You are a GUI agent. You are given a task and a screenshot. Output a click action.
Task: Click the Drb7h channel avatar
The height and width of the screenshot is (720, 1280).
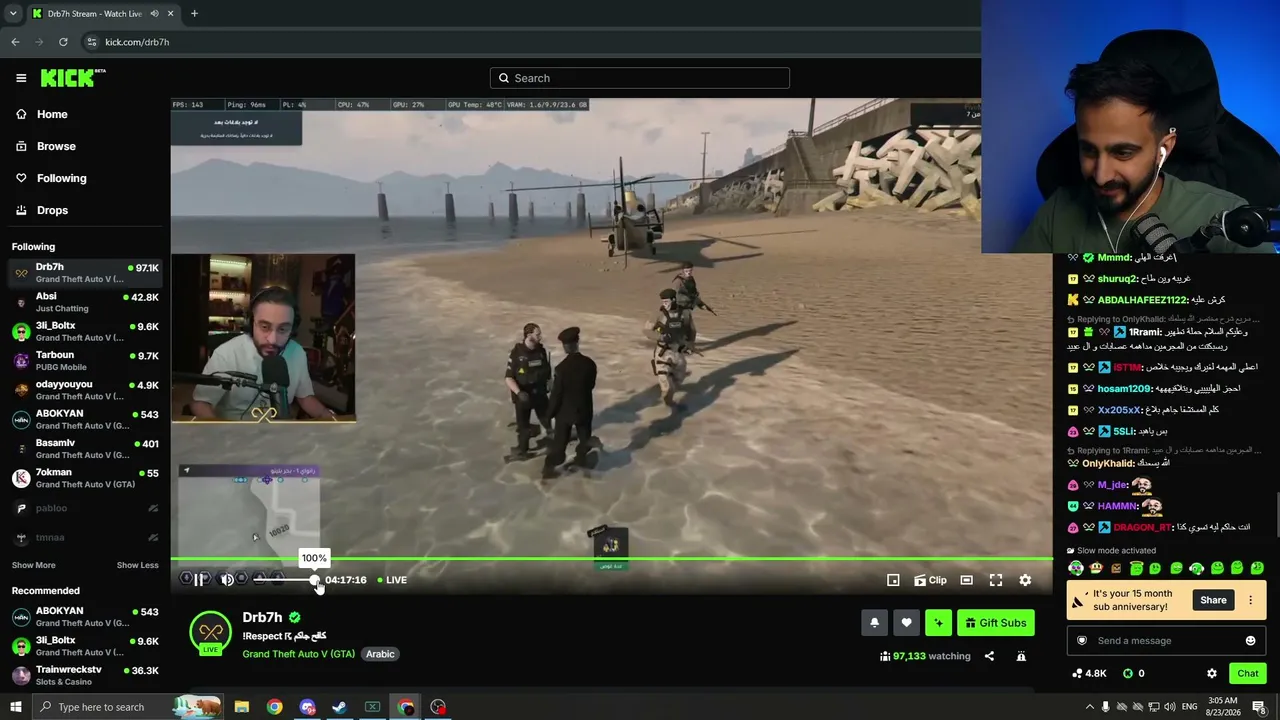pyautogui.click(x=210, y=631)
